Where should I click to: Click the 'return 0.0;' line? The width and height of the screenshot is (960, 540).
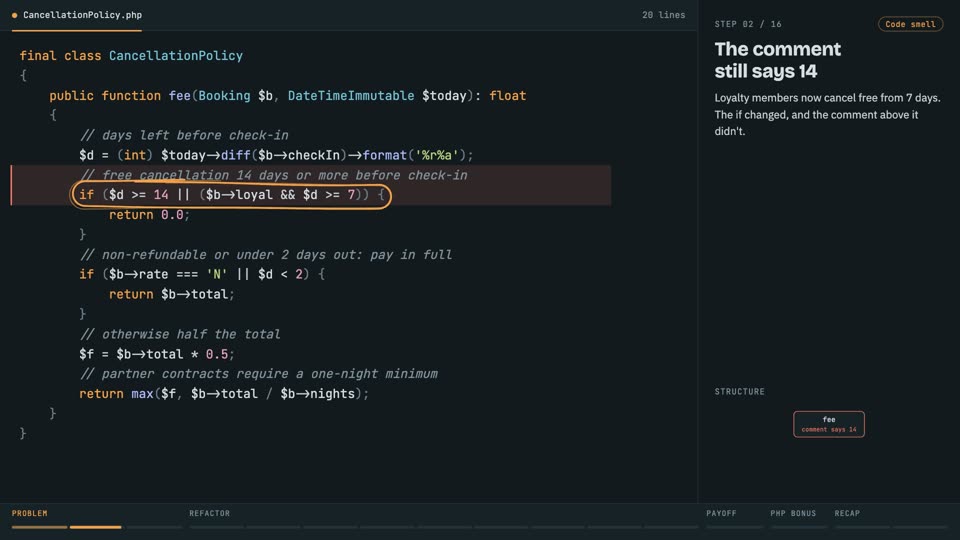[149, 215]
